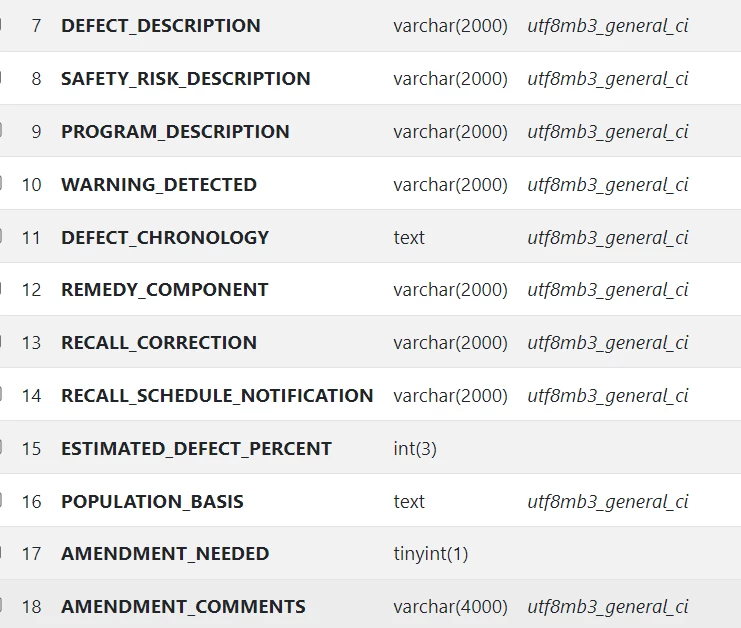Select the DEFECT_CHRONOLOGY column name
741x628 pixels.
[x=165, y=237]
